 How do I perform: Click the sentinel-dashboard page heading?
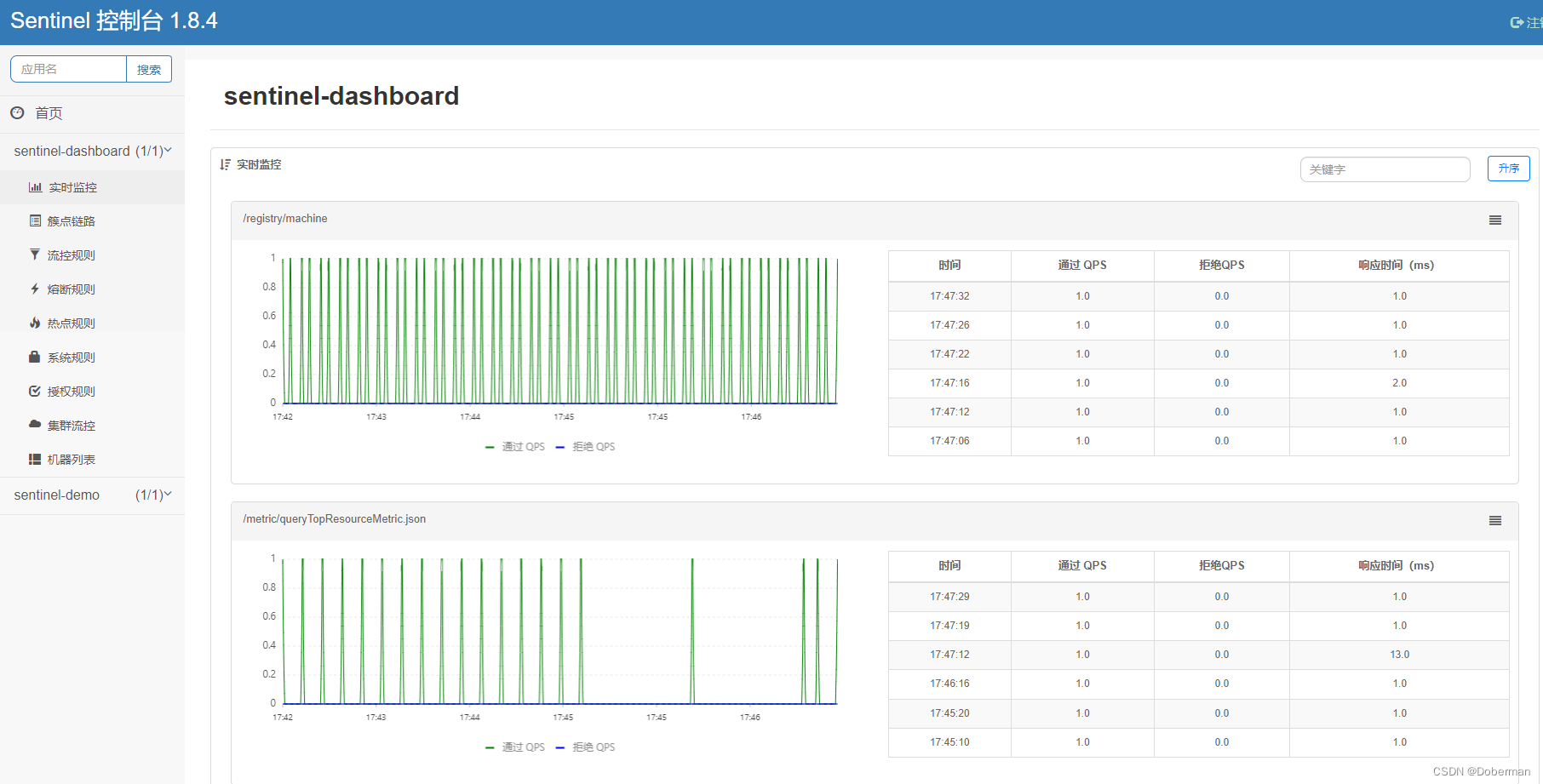[x=341, y=96]
